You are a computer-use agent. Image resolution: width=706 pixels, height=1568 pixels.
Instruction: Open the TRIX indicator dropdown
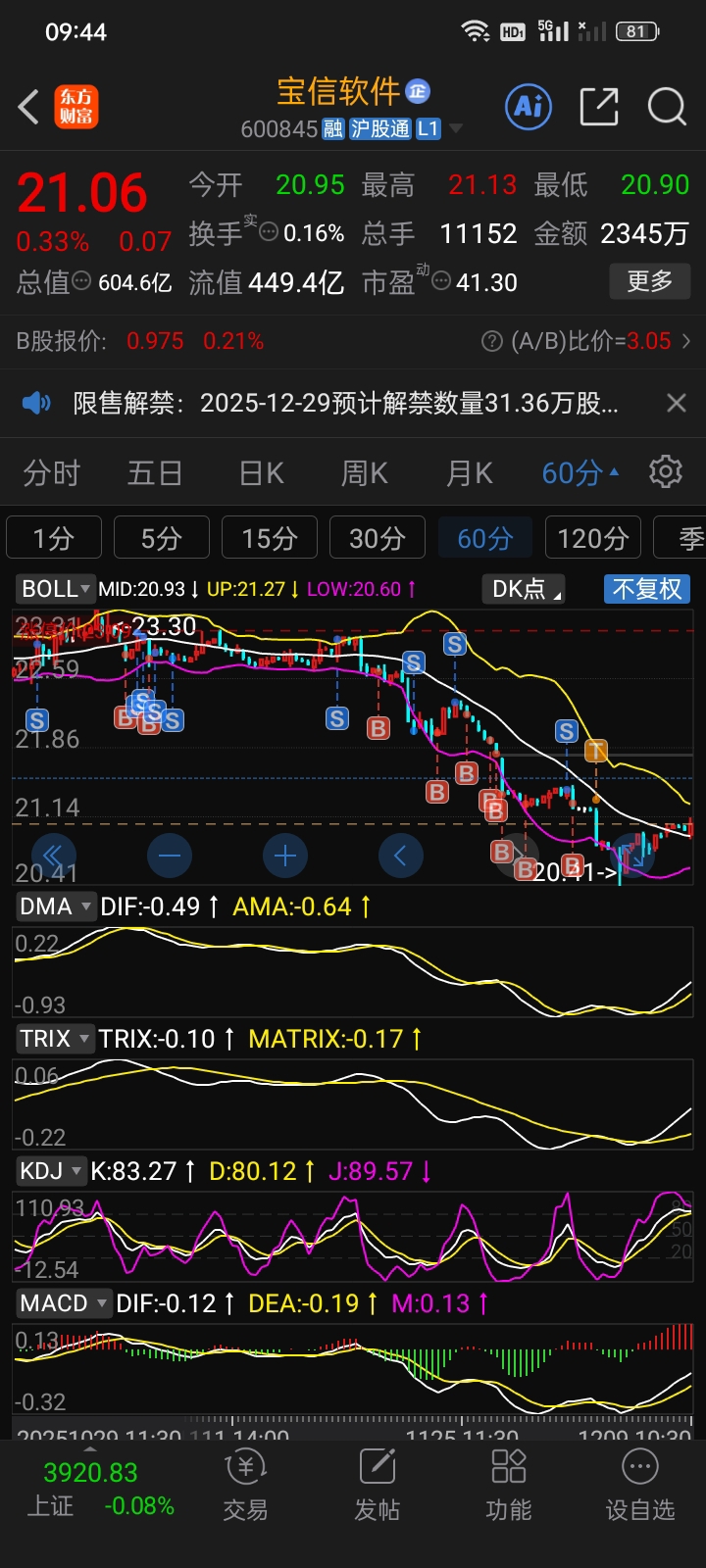pos(55,1039)
